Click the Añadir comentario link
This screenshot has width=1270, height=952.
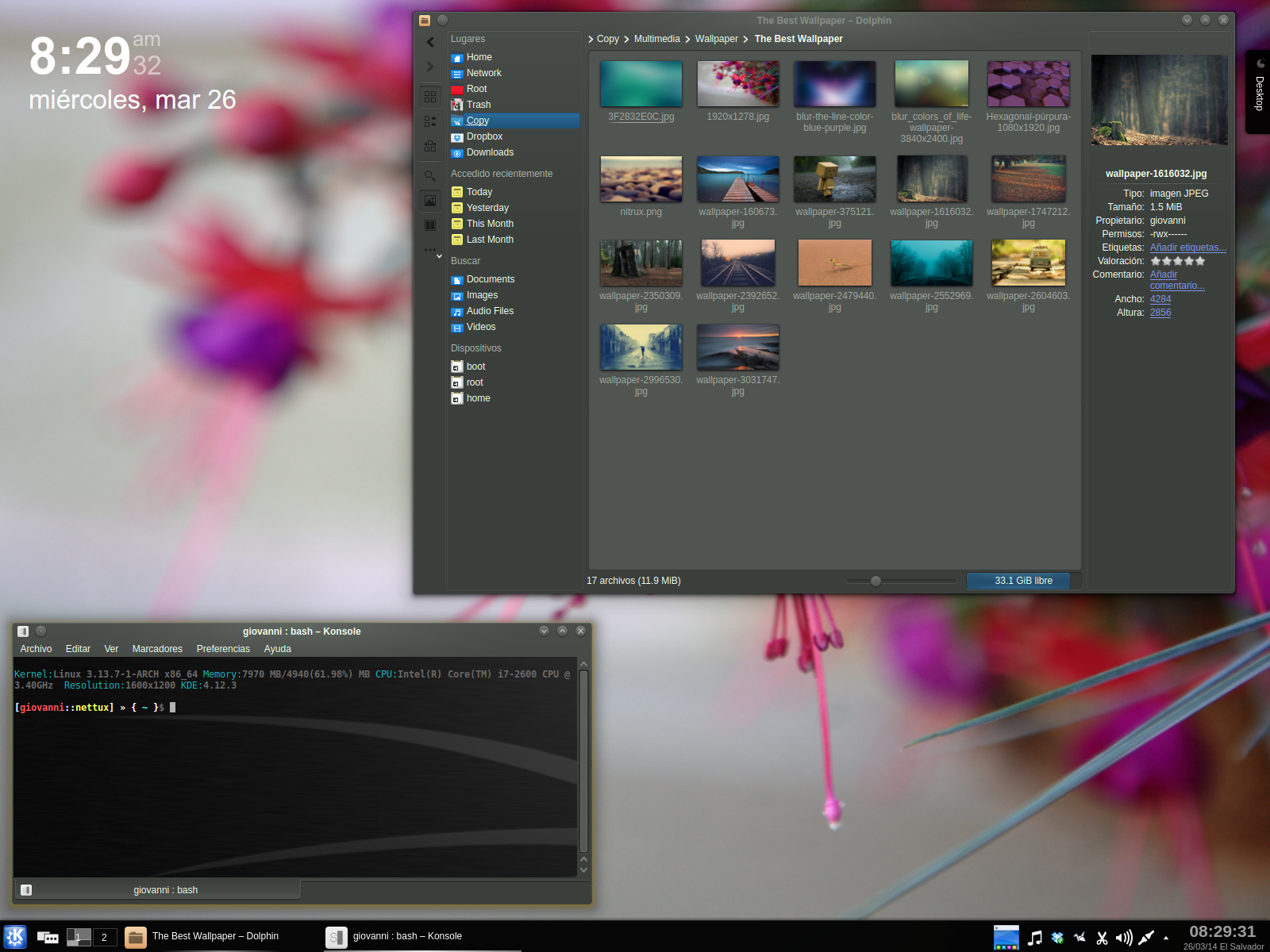tap(1177, 280)
